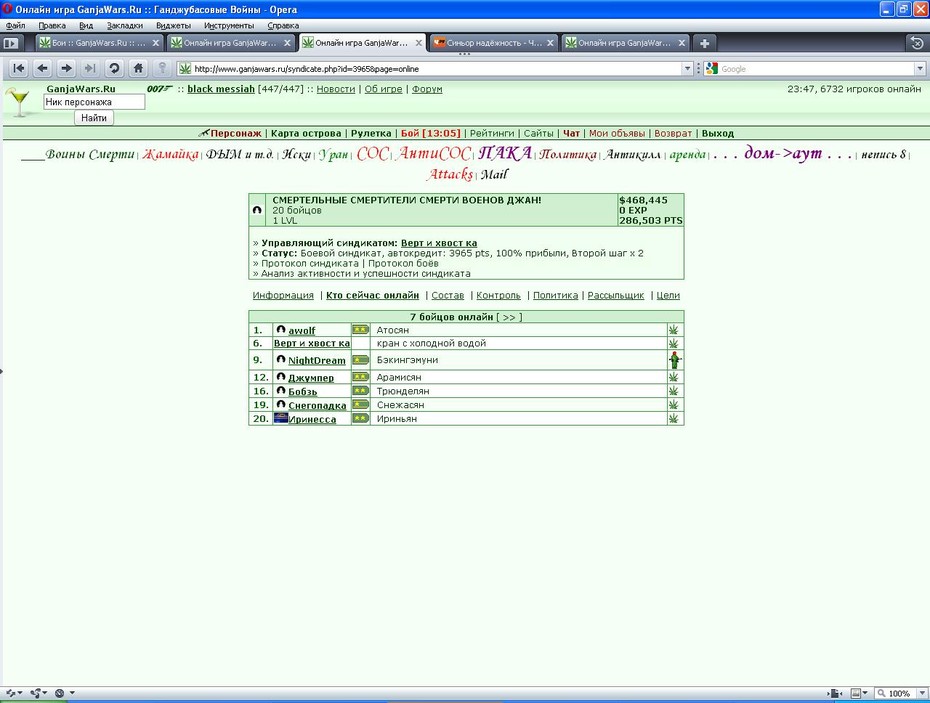Open the Файл menu
This screenshot has width=930, height=703.
pyautogui.click(x=15, y=26)
